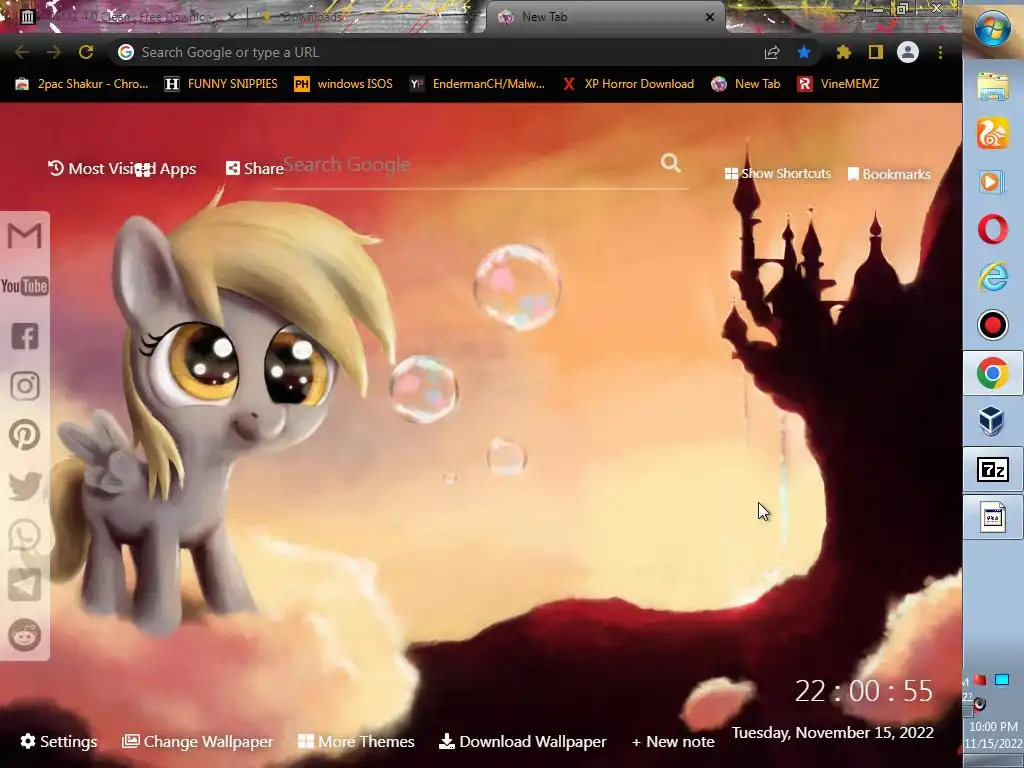Switch to the New Tab browser tab

(604, 17)
